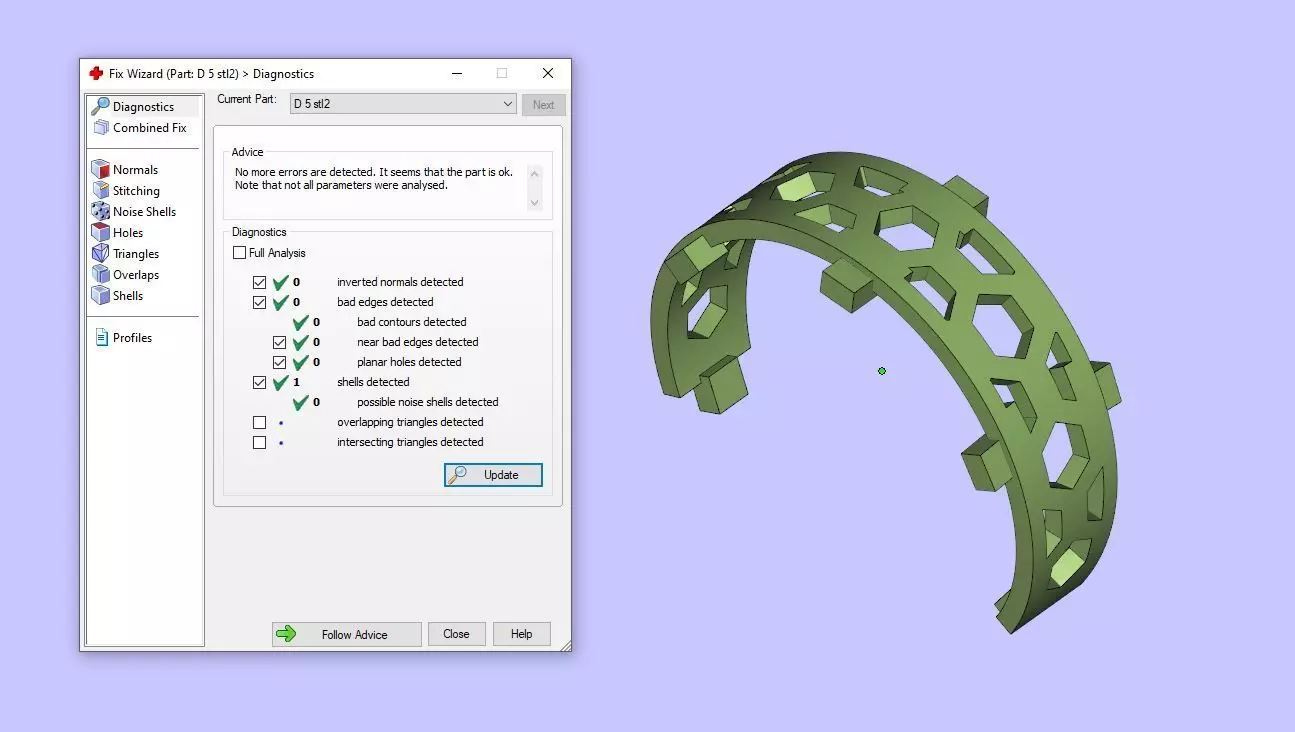Click the Overlaps icon in sidebar
Screen dimensions: 1295x732
(x=100, y=275)
